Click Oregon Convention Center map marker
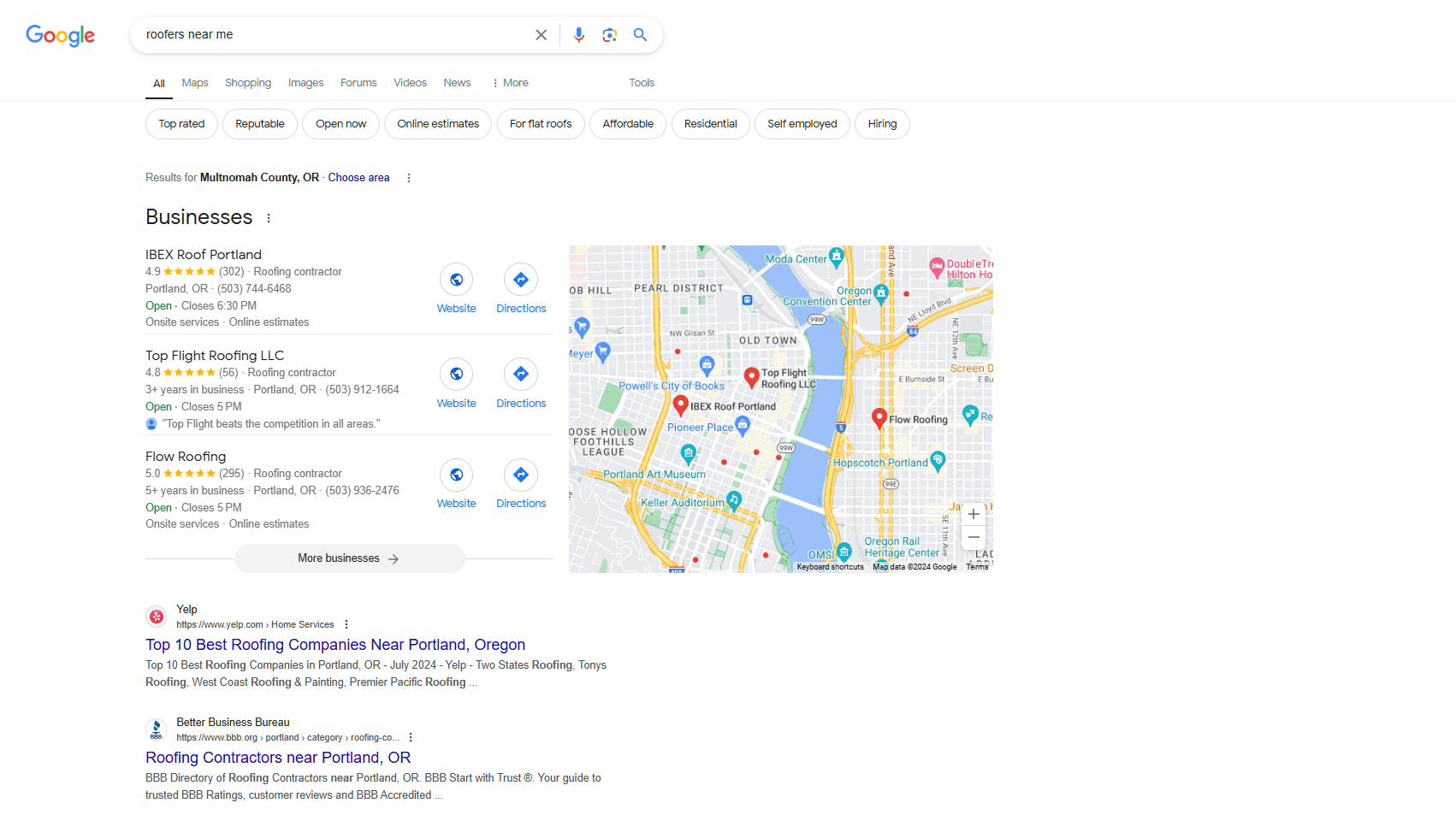Screen dimensions: 1456x815 click(x=881, y=292)
